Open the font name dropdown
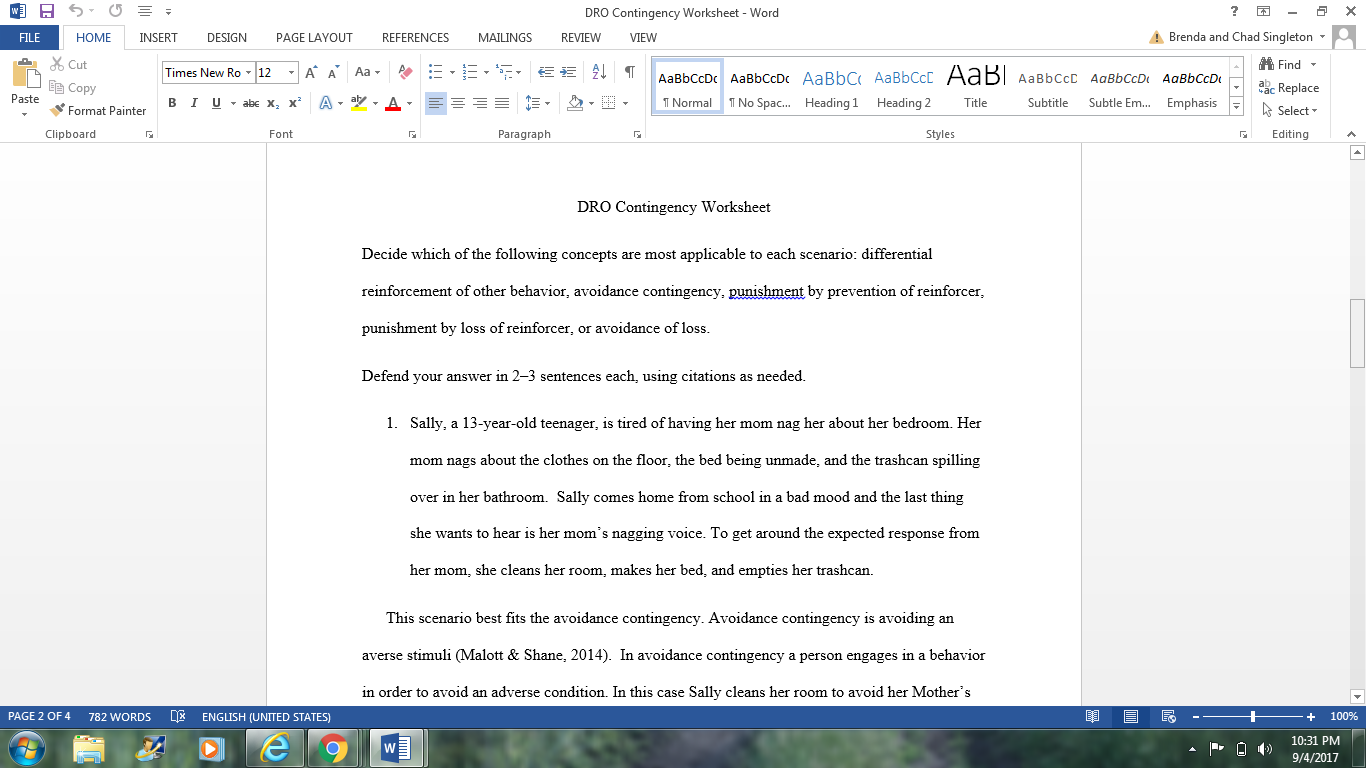 (x=248, y=72)
